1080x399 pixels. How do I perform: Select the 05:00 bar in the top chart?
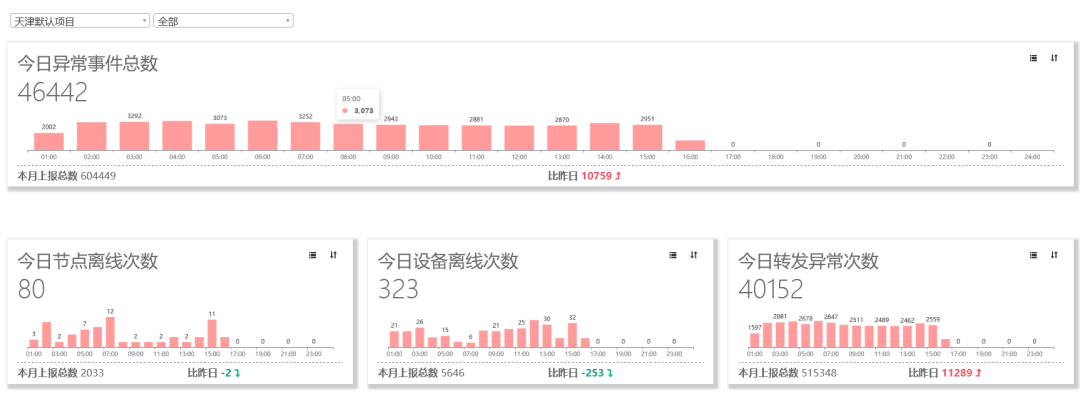pyautogui.click(x=220, y=137)
